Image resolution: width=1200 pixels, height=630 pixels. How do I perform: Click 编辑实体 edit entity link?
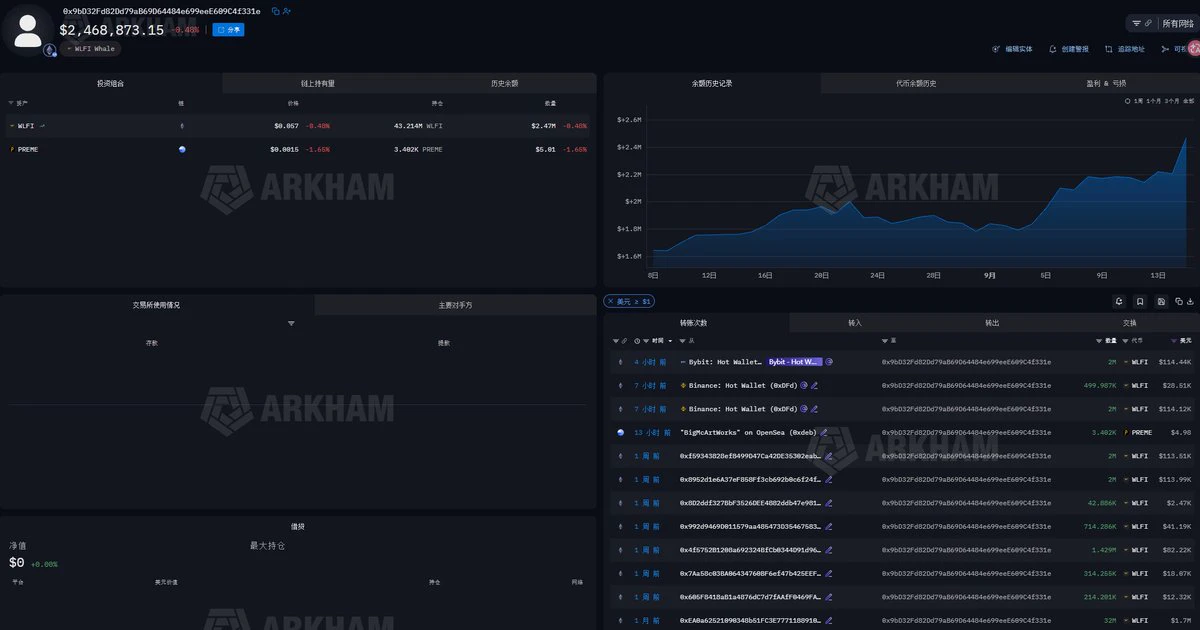tap(1018, 49)
